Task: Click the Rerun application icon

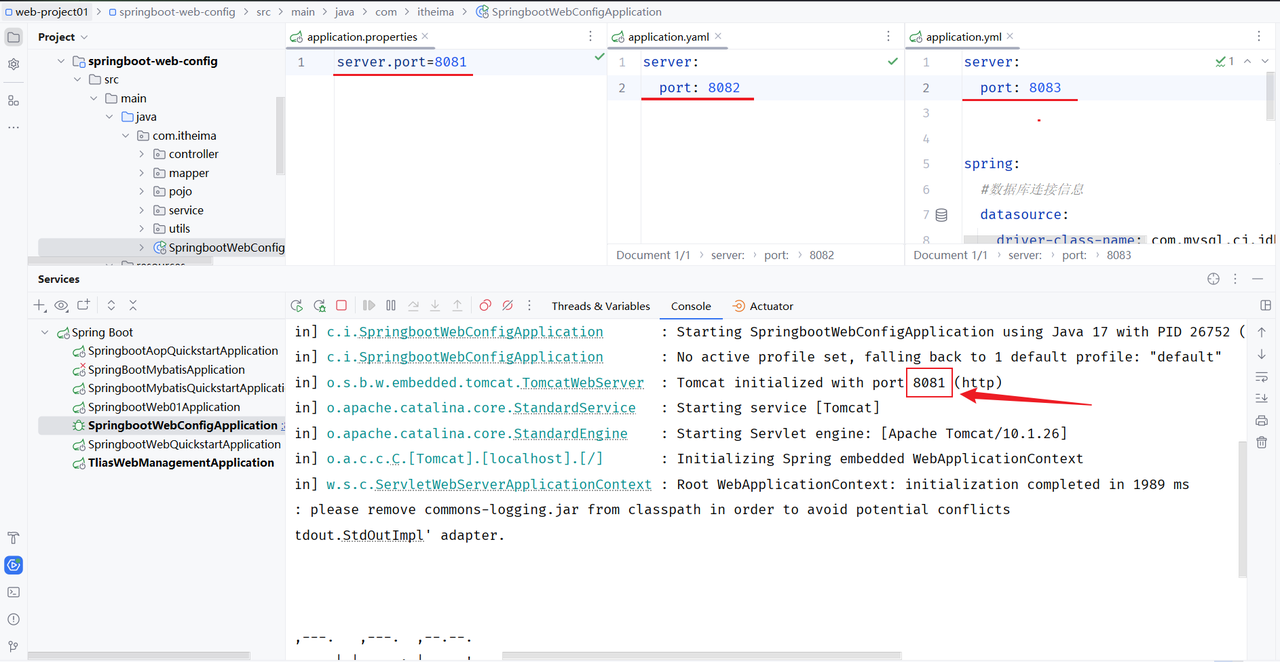Action: [x=297, y=306]
